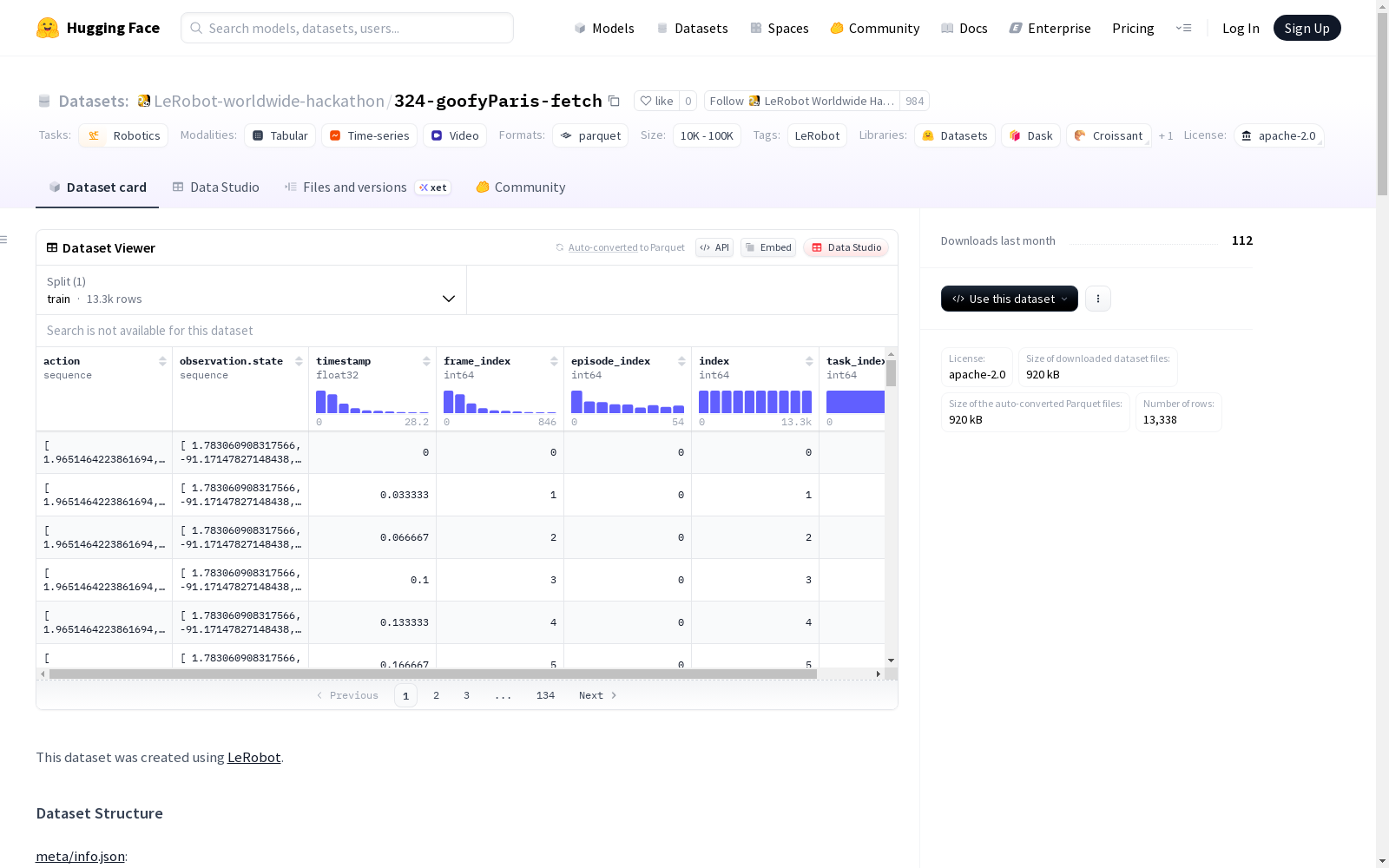Click the Embed button
1389x868 pixels.
click(768, 247)
